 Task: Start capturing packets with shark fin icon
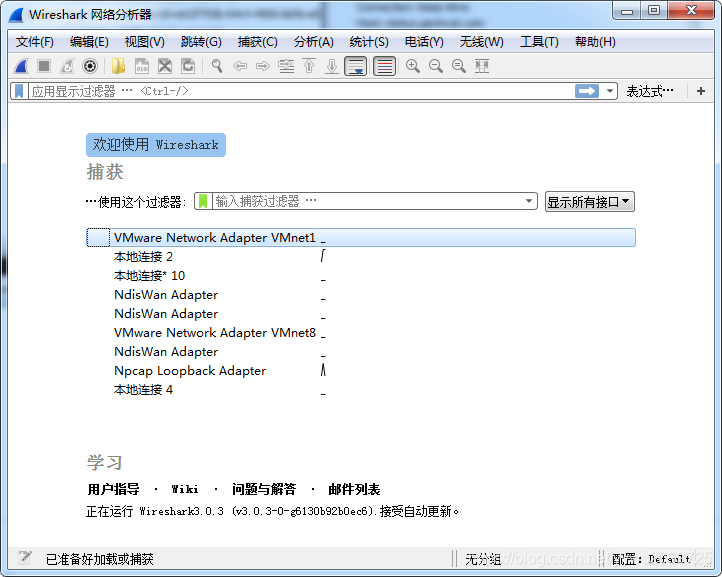point(21,66)
